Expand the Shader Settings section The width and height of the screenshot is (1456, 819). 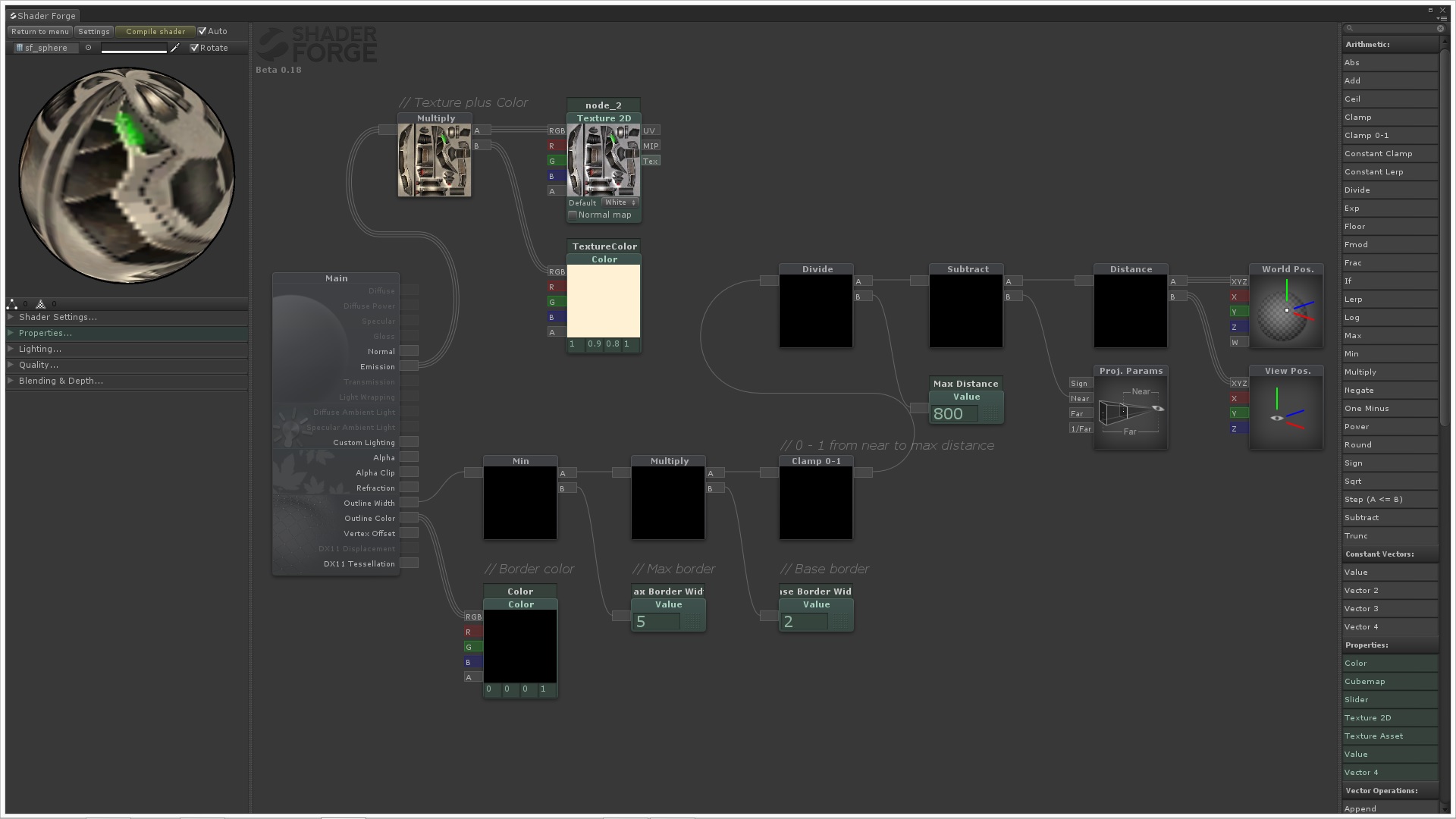click(x=127, y=317)
